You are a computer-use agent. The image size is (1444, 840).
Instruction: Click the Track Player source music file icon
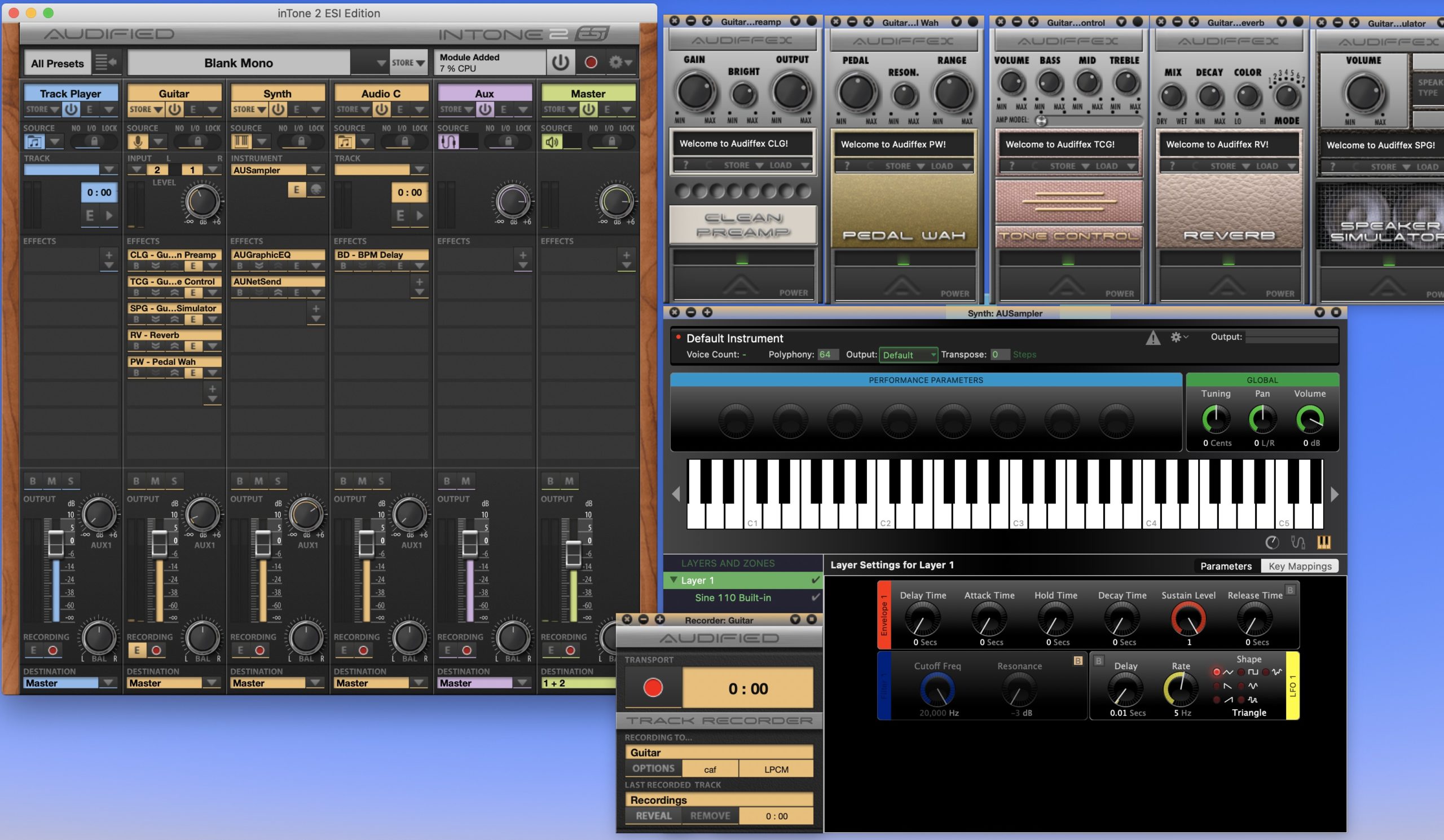34,142
